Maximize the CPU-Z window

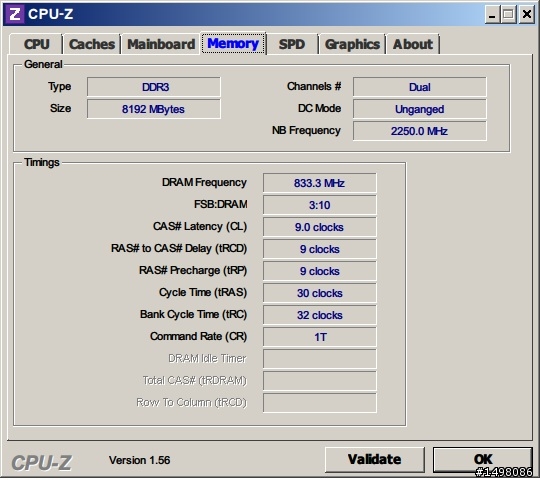pyautogui.click(x=509, y=15)
